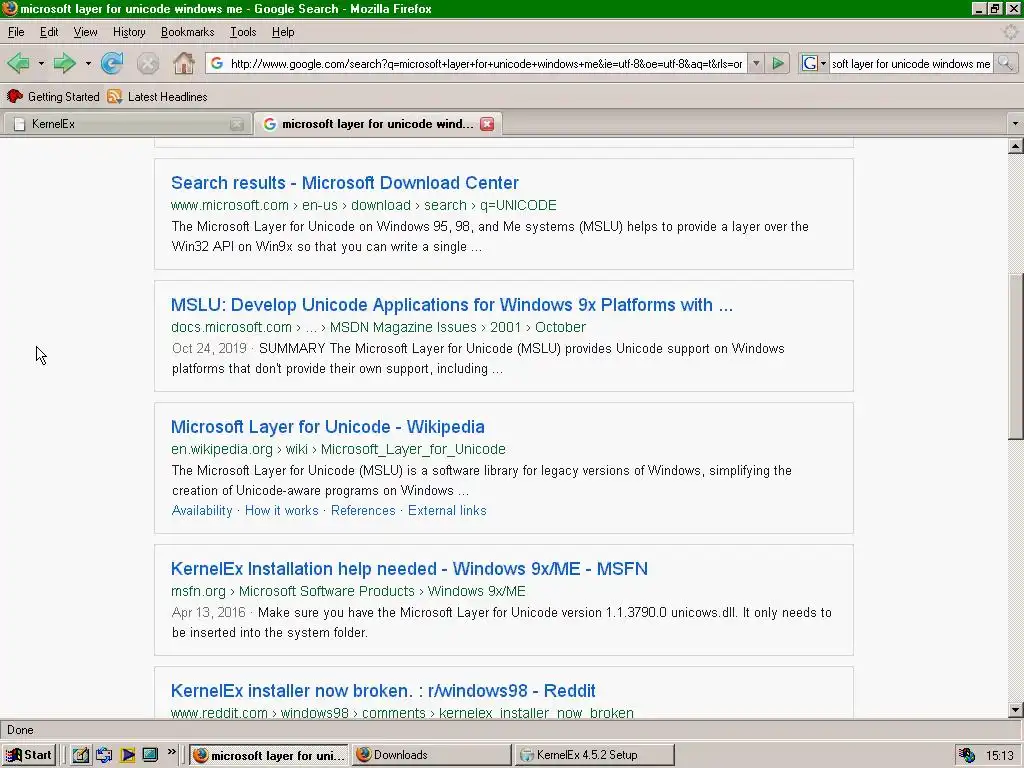
Task: Click the taskbar clock
Action: 999,756
